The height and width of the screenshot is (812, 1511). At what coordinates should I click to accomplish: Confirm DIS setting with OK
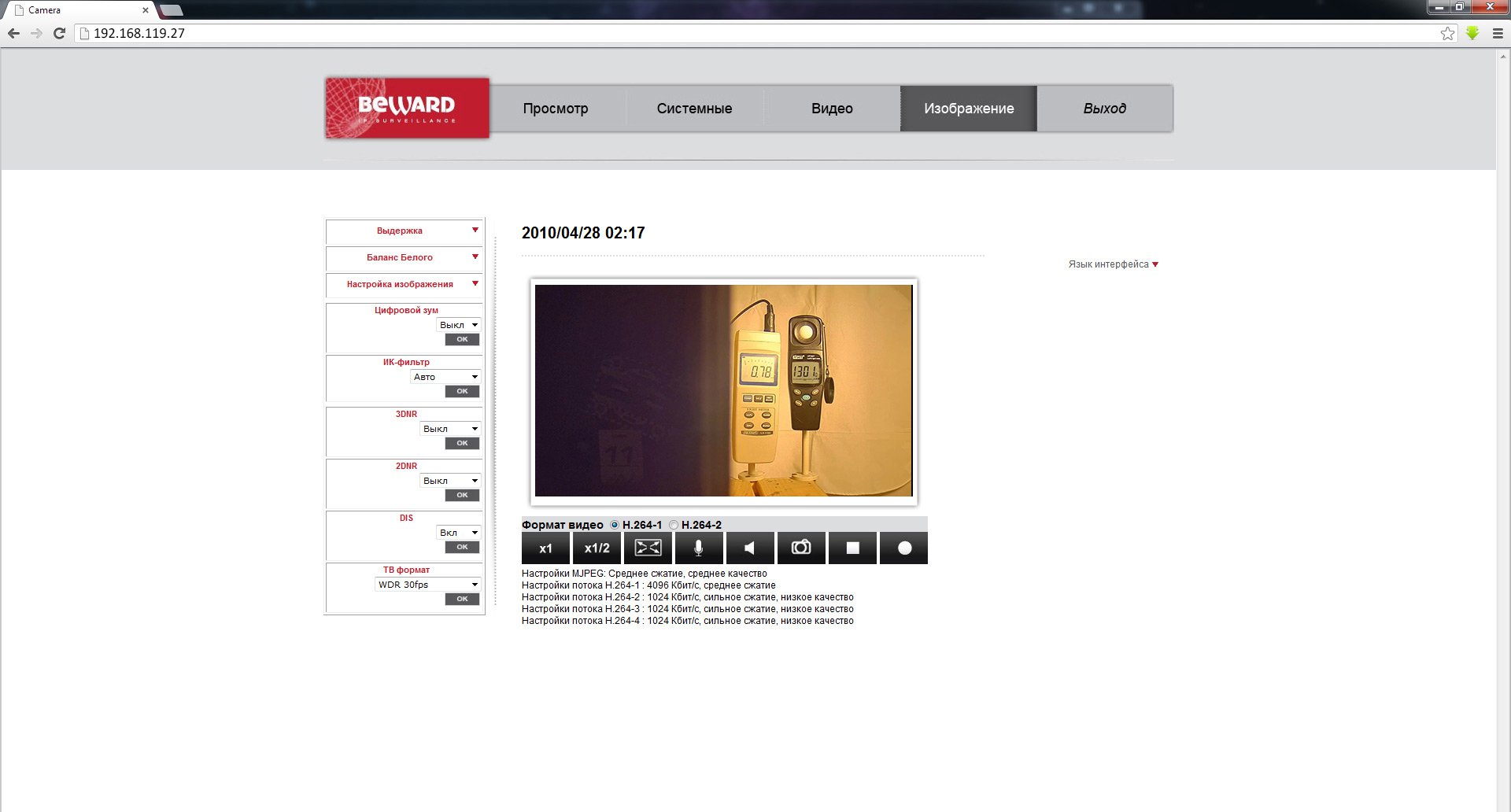462,547
